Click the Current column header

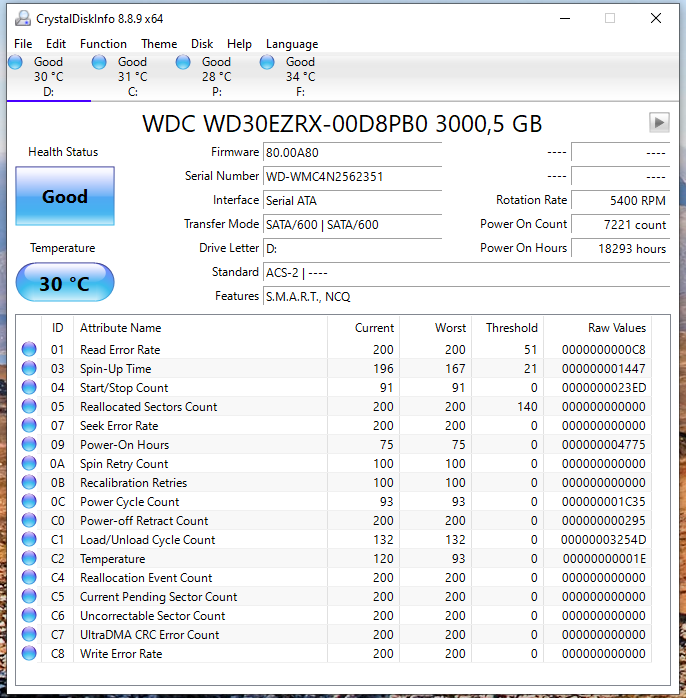coord(363,328)
